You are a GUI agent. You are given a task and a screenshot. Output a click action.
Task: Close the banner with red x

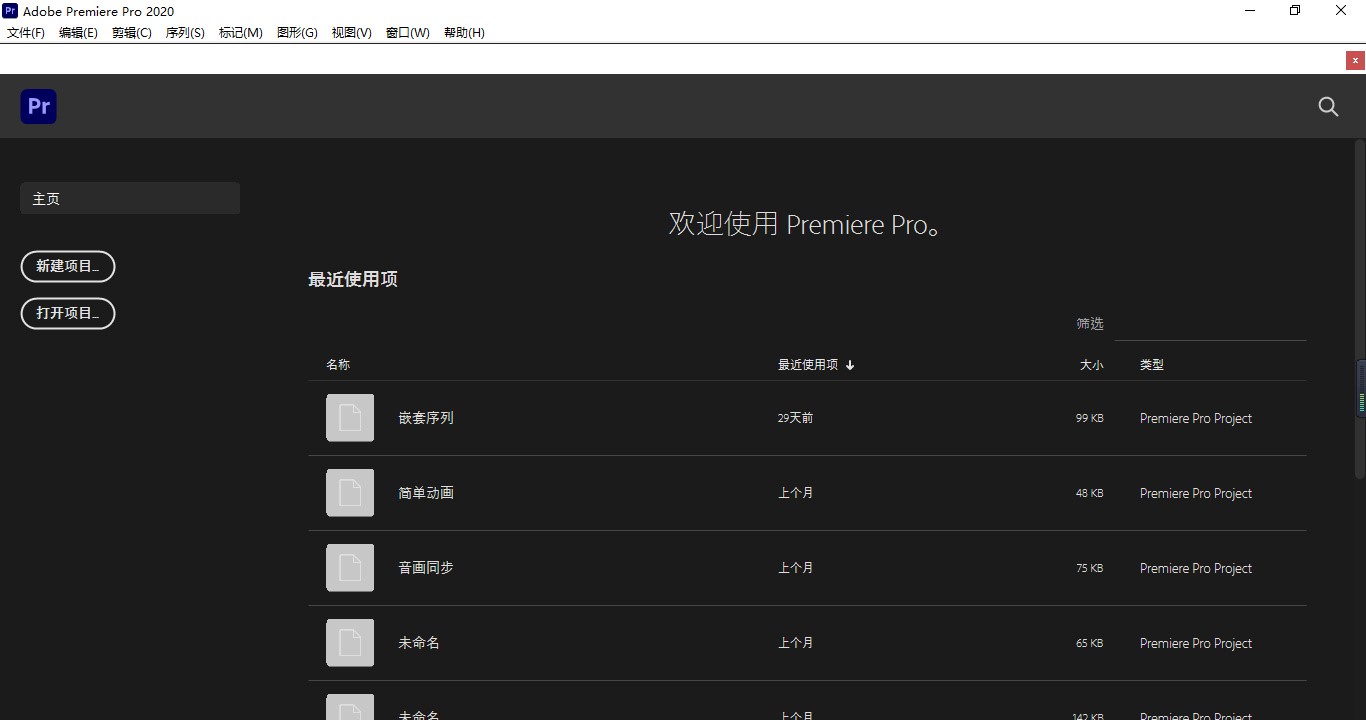click(1355, 60)
